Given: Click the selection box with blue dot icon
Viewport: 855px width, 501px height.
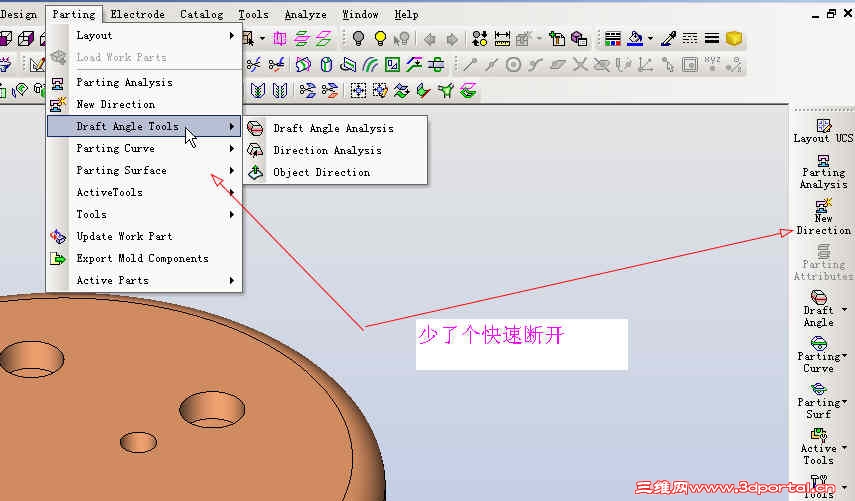Looking at the screenshot, I should (358, 90).
